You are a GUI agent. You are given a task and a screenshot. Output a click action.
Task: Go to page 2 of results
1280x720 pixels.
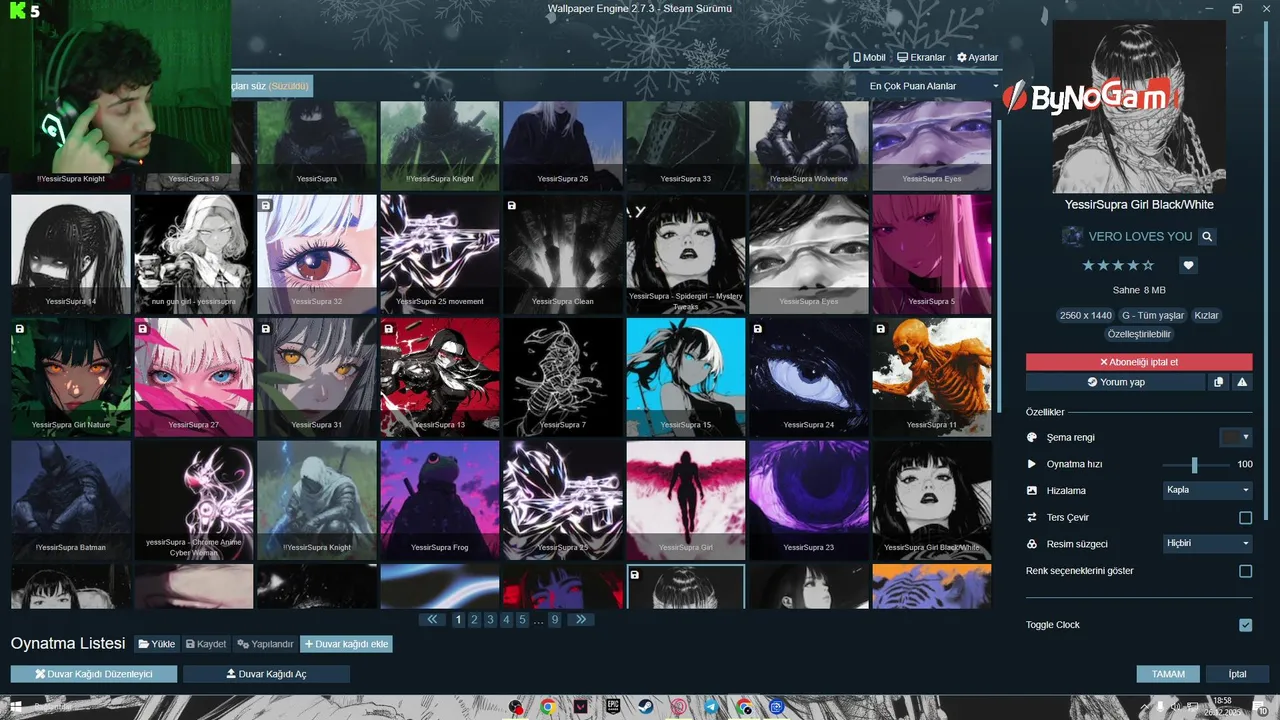[x=474, y=620]
